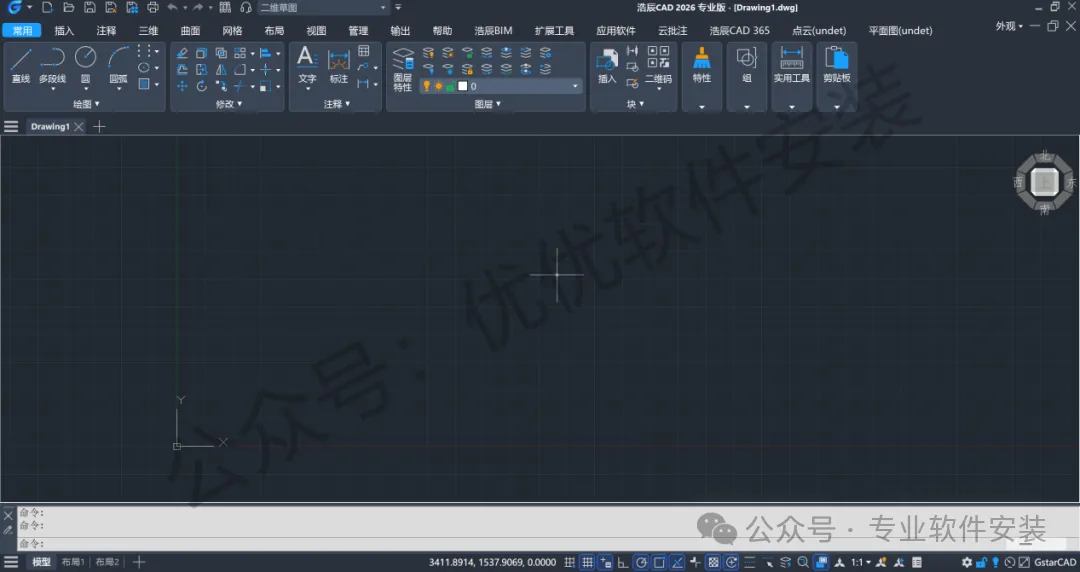
Task: Switch to the 布局1 layout tab
Action: [73, 562]
